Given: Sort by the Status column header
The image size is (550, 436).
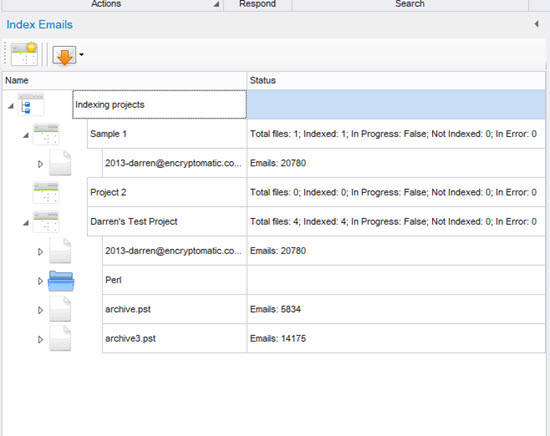Looking at the screenshot, I should pyautogui.click(x=396, y=80).
